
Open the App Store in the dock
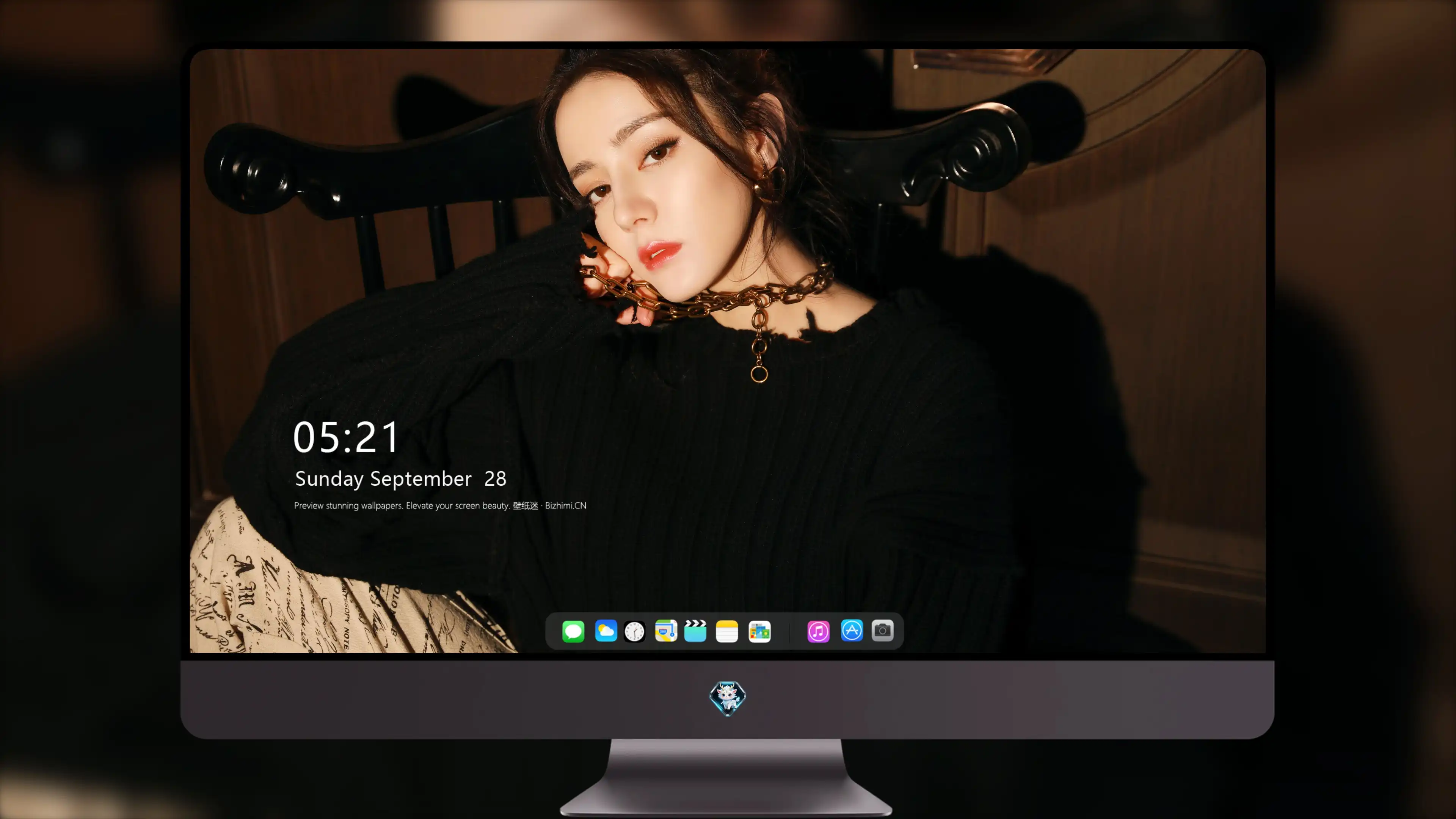(x=852, y=630)
